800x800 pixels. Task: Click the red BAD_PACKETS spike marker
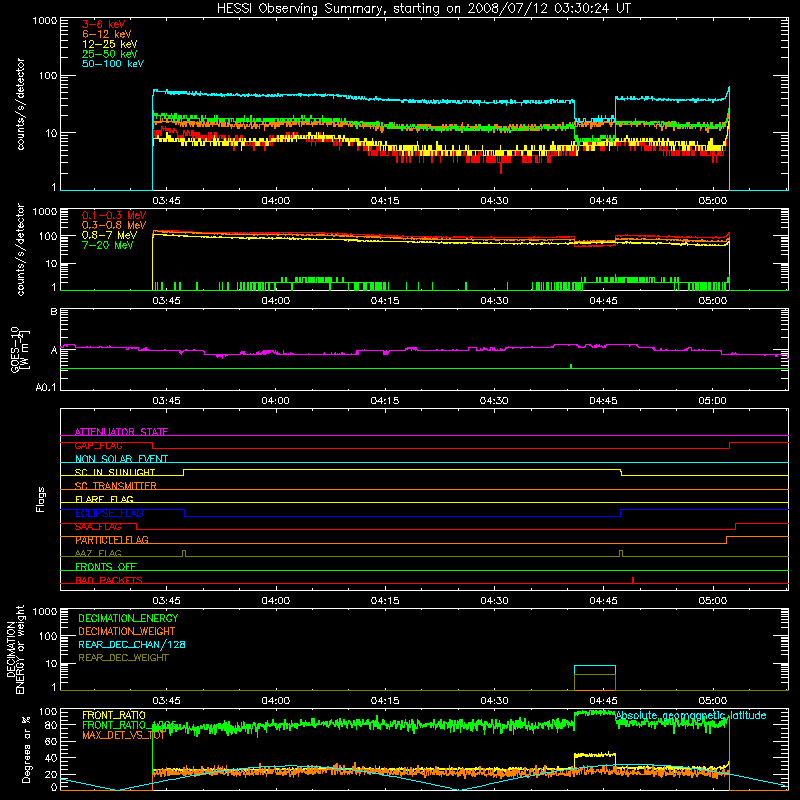point(633,580)
